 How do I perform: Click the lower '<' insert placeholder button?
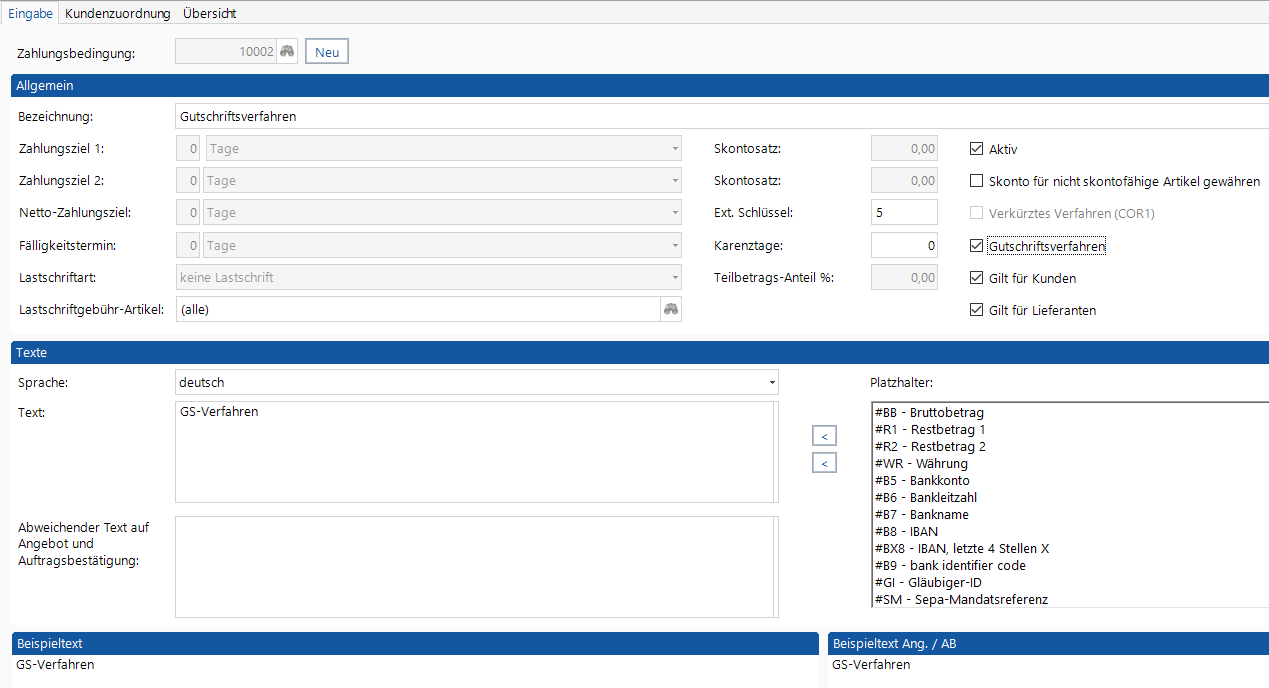point(824,463)
